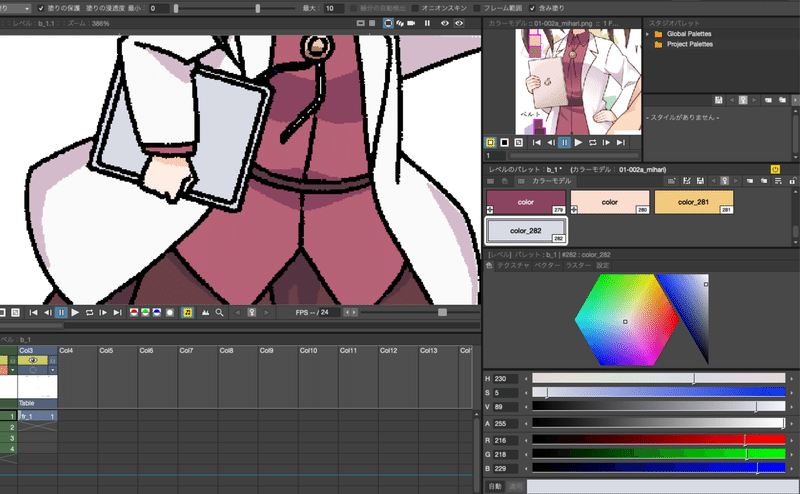
Task: Toggle オニオンスキン checkbox
Action: pyautogui.click(x=415, y=8)
